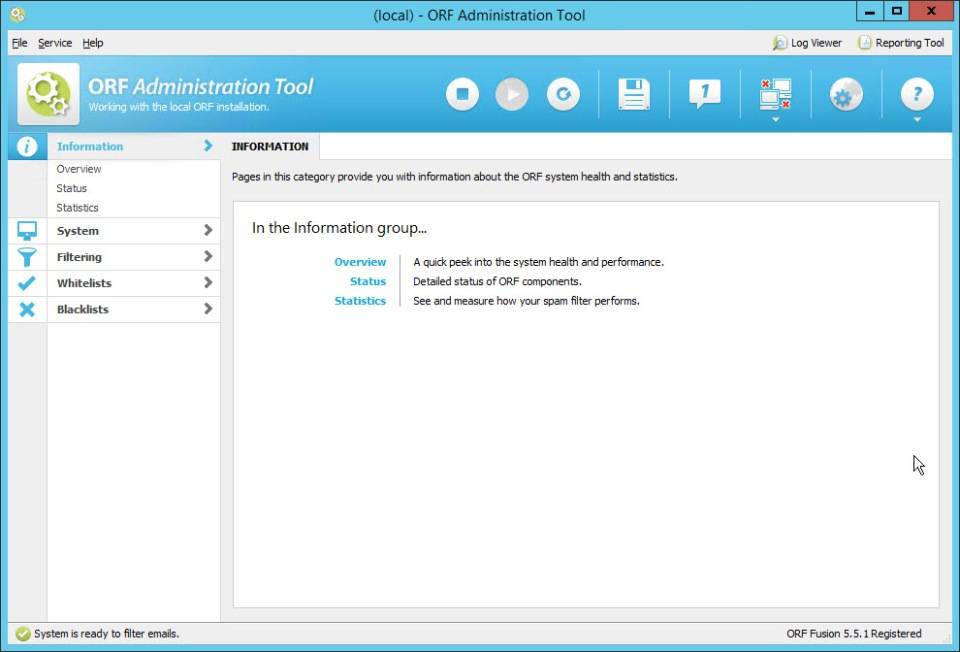Image resolution: width=960 pixels, height=652 pixels.
Task: Click the Information category info icon
Action: (27, 146)
